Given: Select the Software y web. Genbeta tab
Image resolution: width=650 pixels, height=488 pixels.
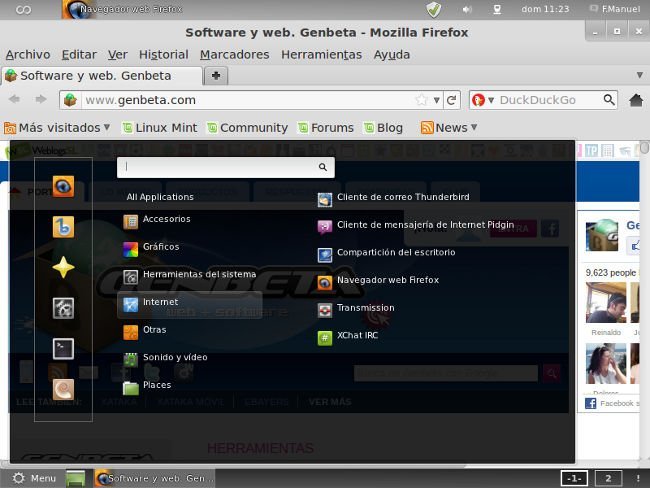Looking at the screenshot, I should tap(102, 76).
